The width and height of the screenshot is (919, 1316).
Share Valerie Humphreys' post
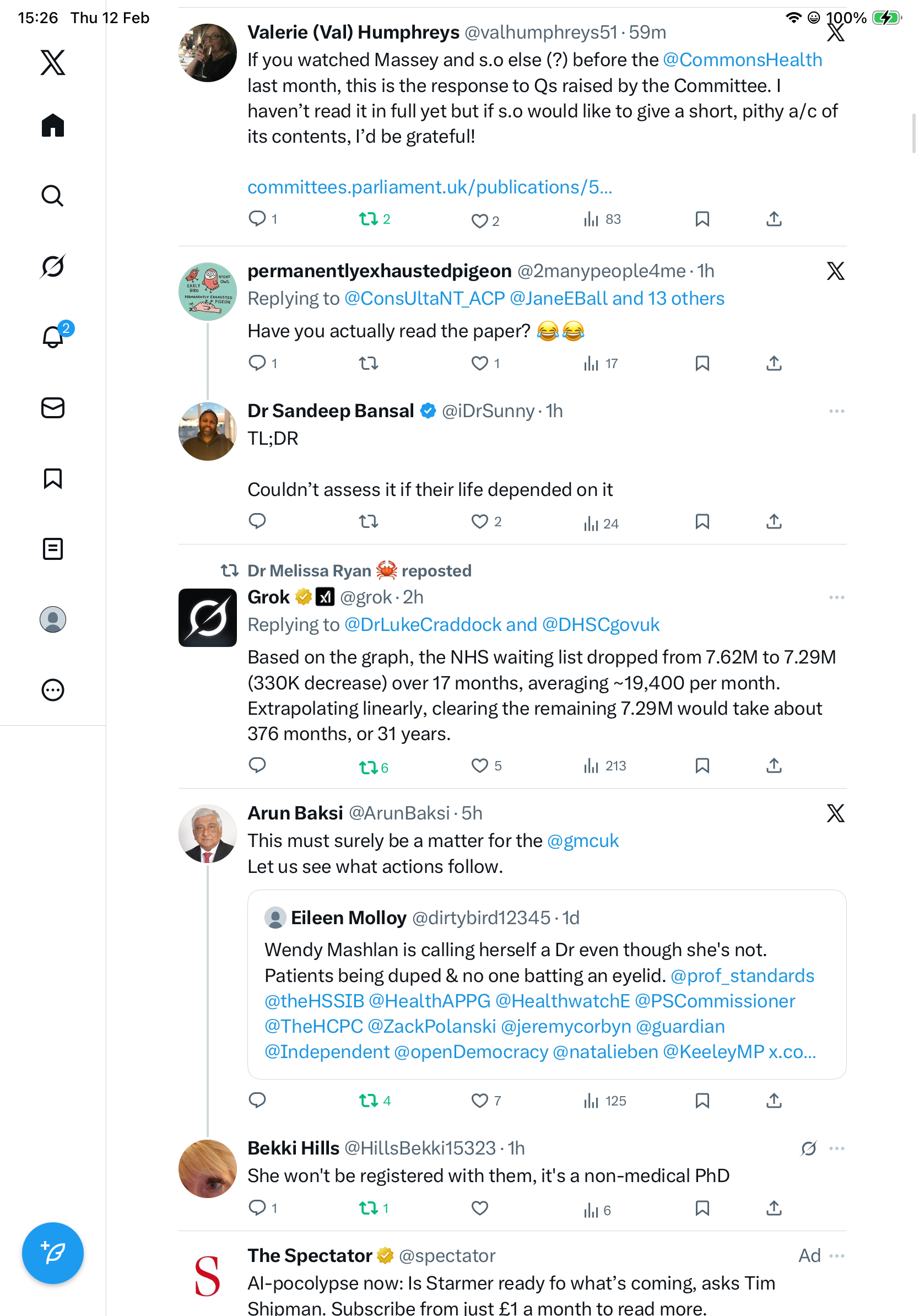point(774,219)
